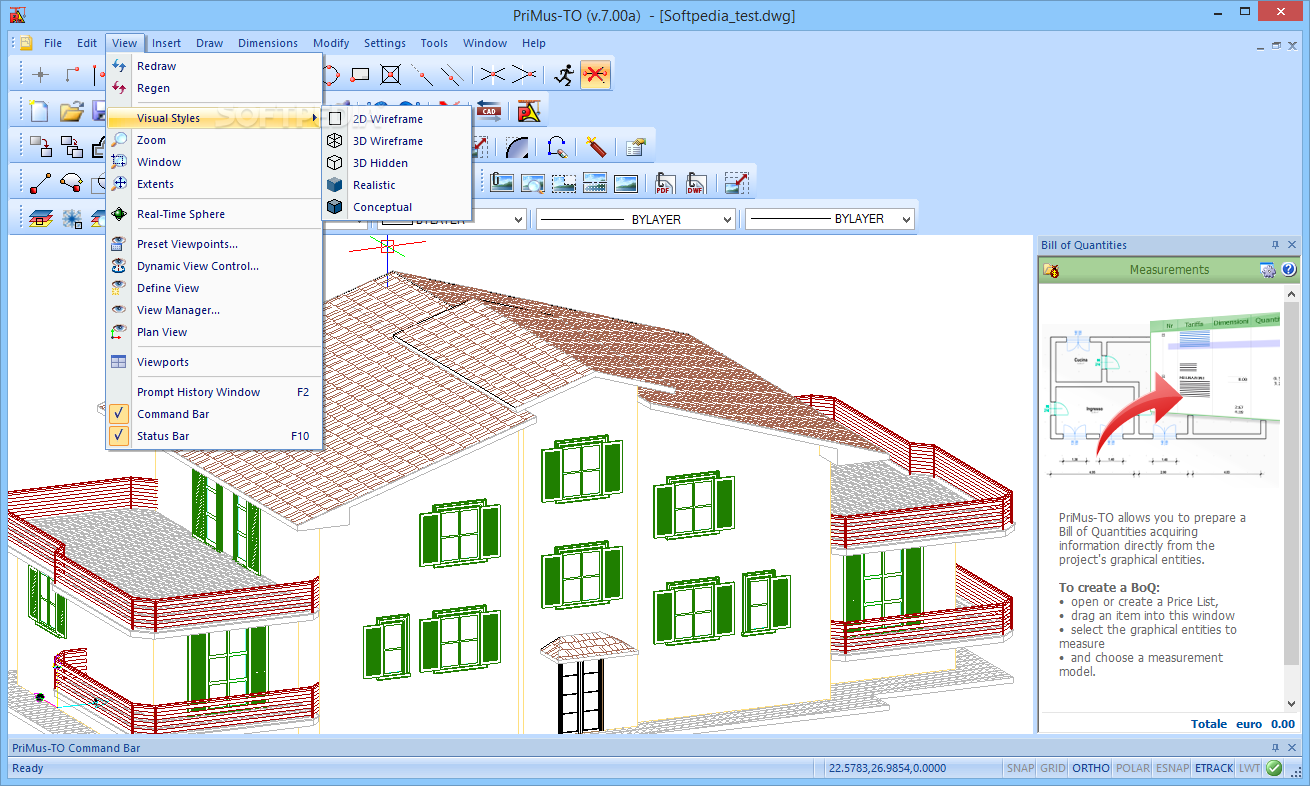Toggle the highlighted disable-snap icon
The image size is (1310, 786).
tap(596, 74)
